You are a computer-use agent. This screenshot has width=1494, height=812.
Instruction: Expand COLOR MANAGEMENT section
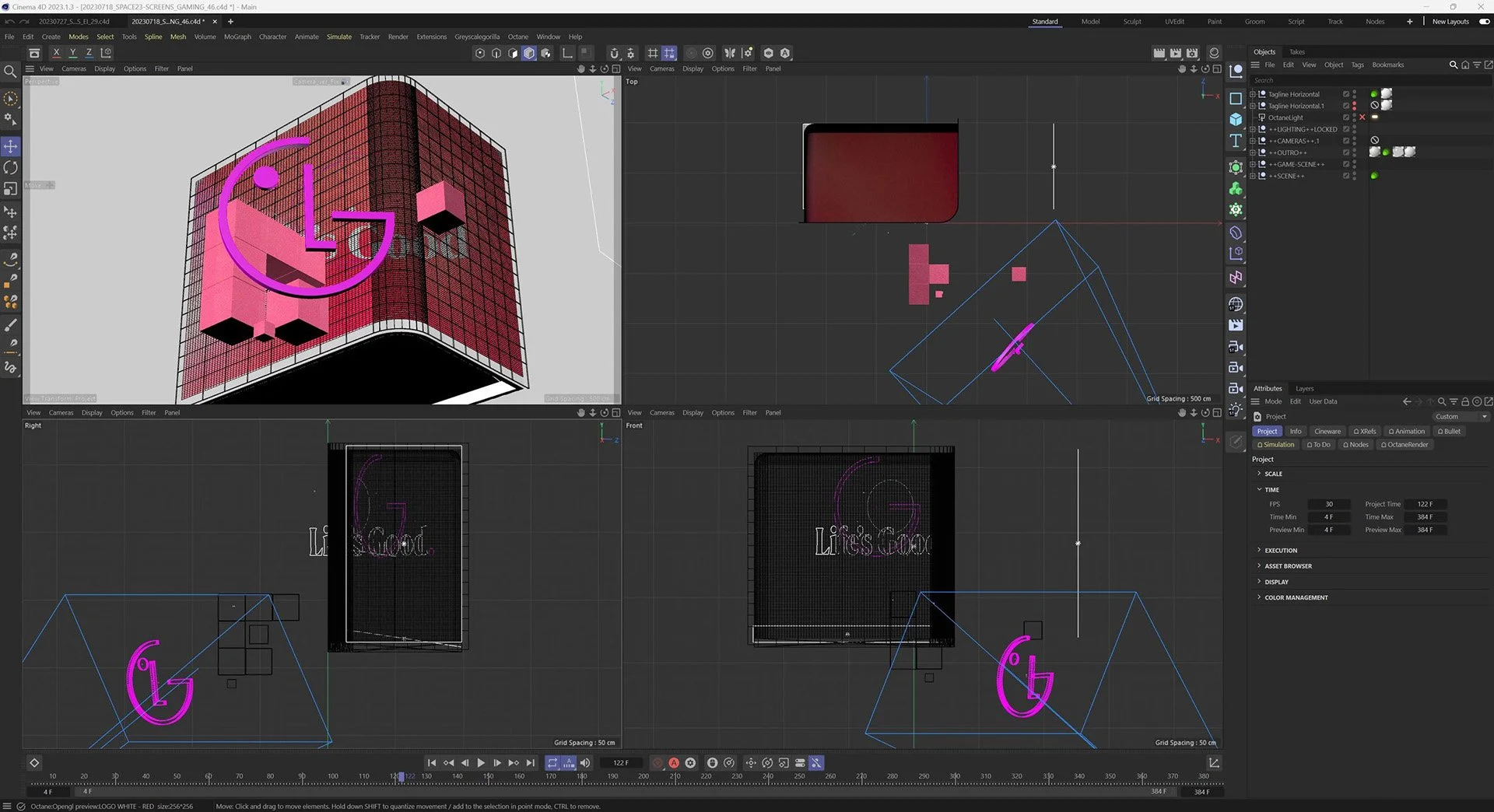pos(1259,597)
